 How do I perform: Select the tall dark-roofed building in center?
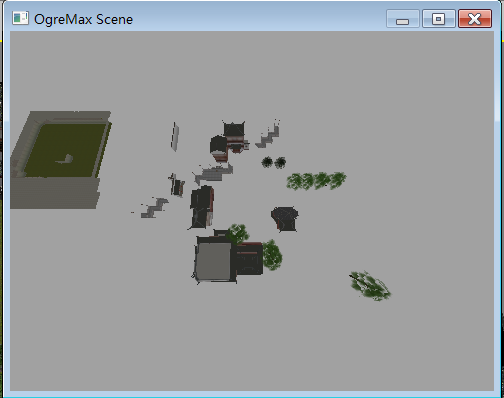tap(202, 208)
